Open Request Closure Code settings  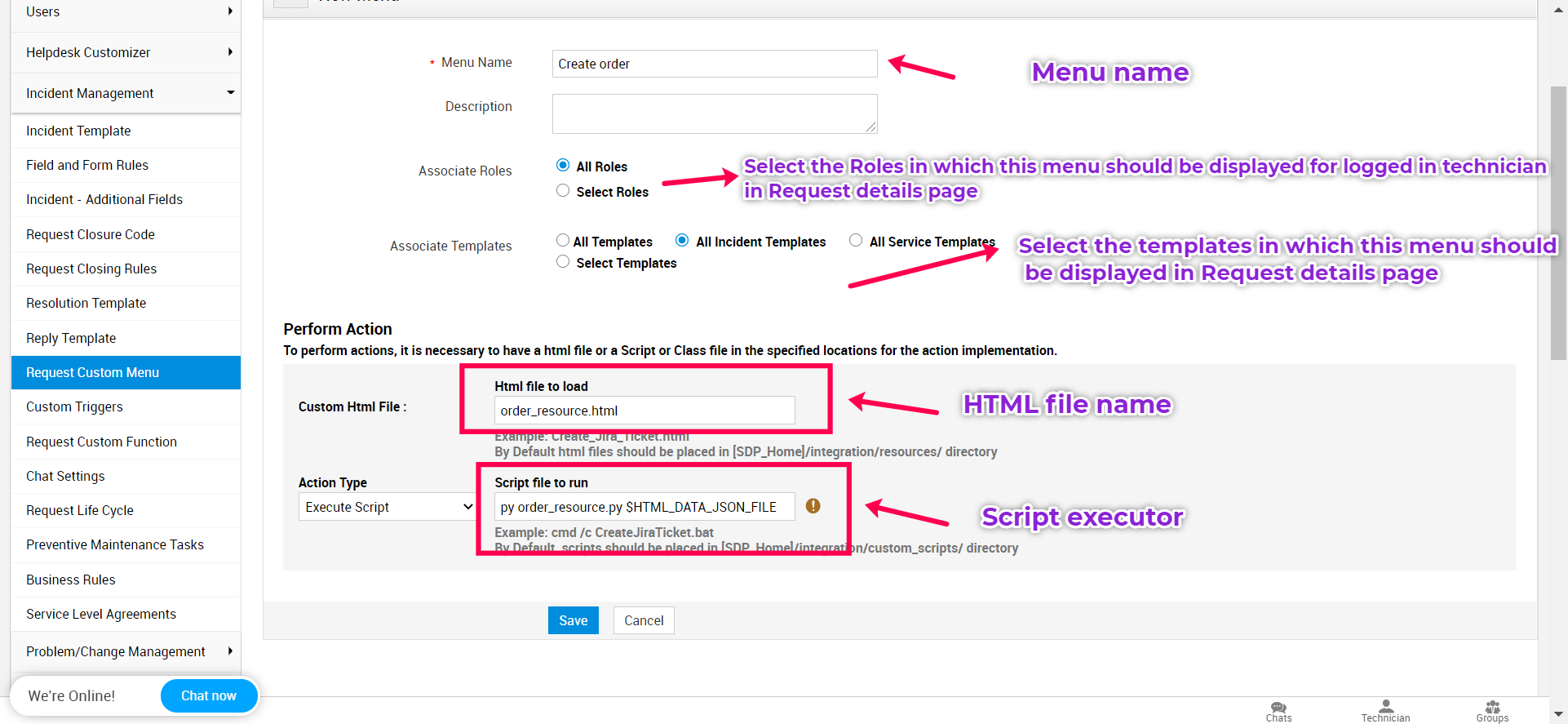[x=126, y=234]
